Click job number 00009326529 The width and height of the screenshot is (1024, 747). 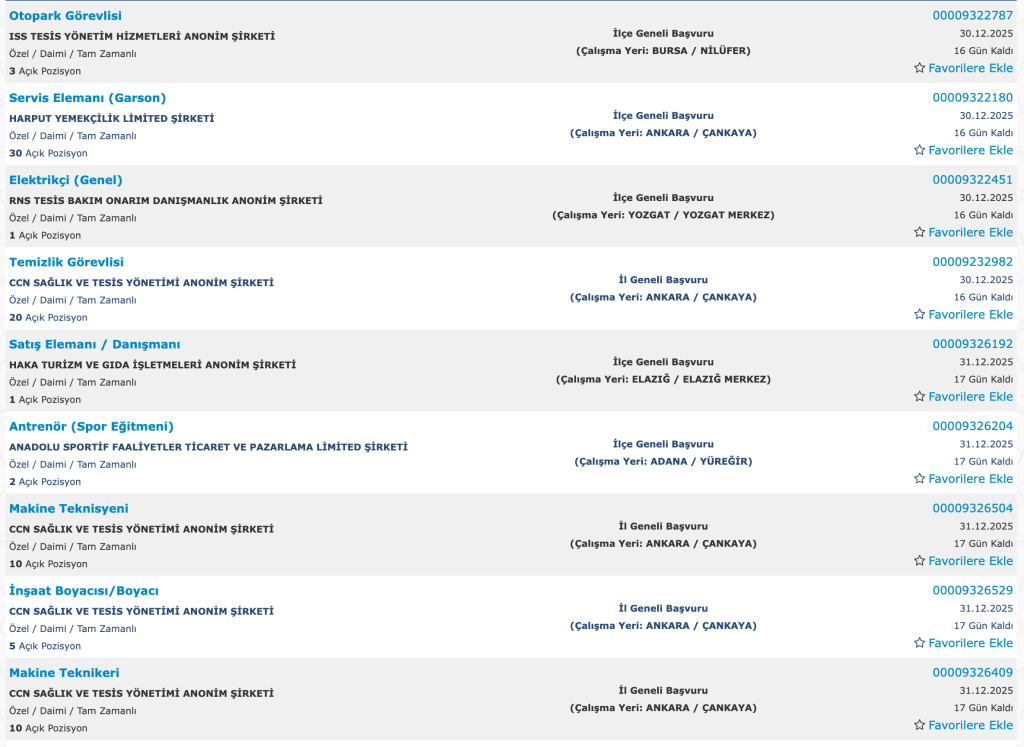972,590
